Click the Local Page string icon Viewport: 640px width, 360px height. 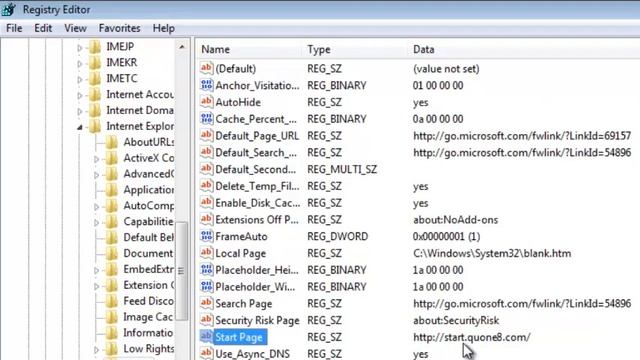tap(207, 253)
